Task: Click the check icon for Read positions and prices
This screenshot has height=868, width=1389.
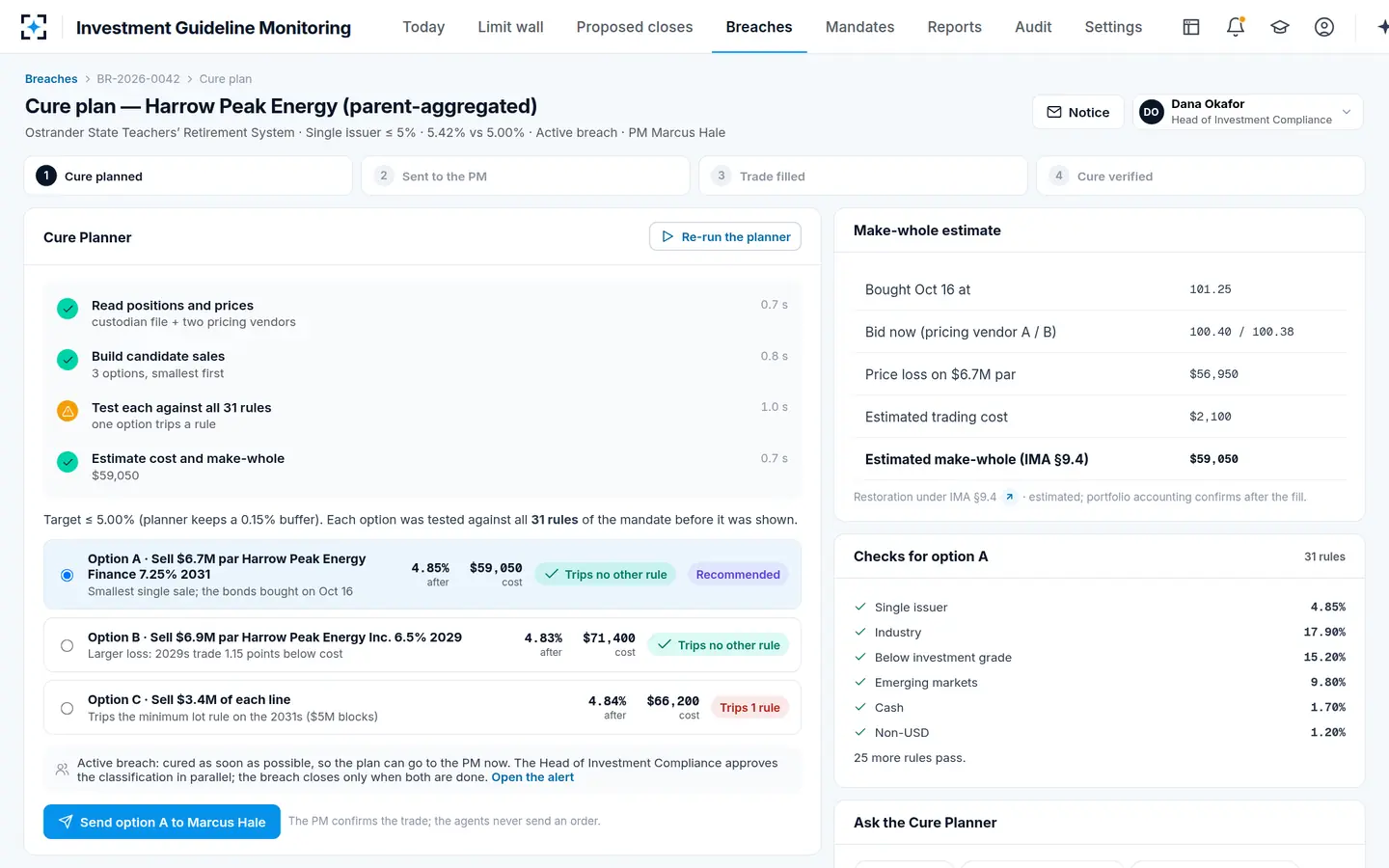Action: click(68, 309)
